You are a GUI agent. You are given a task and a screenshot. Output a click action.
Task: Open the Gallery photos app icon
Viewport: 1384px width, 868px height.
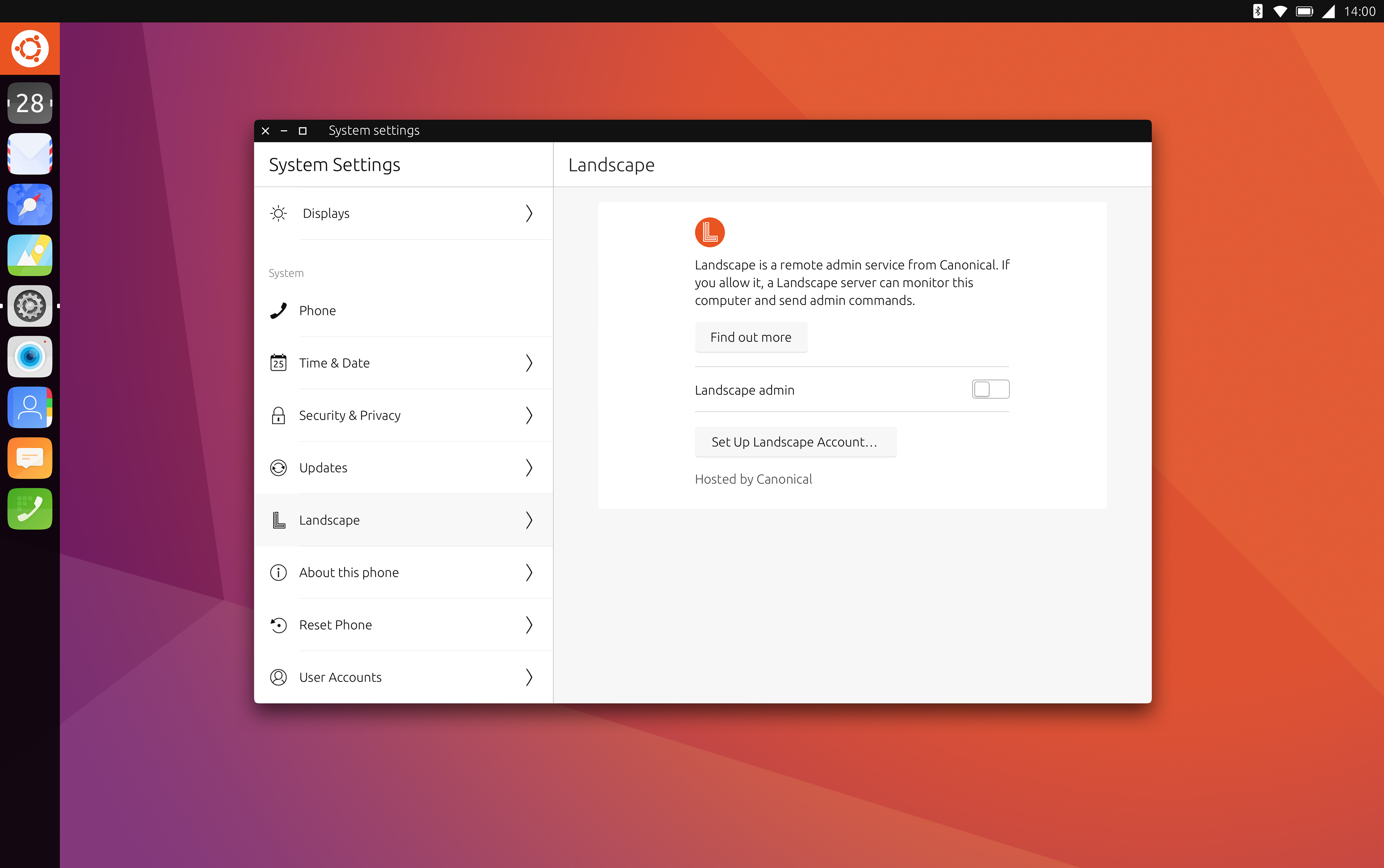point(30,255)
